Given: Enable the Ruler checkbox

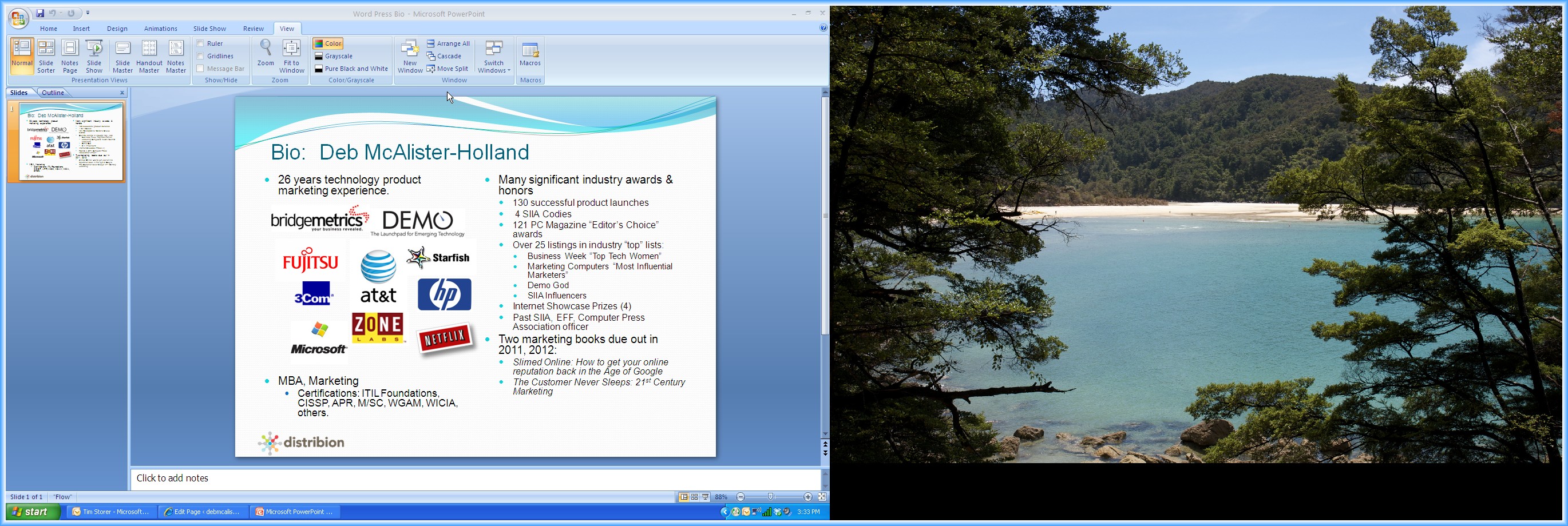Looking at the screenshot, I should (200, 43).
